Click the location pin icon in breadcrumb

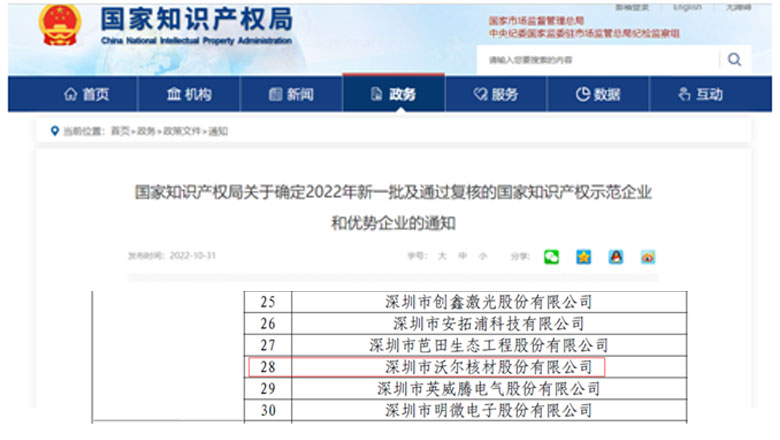[x=54, y=131]
